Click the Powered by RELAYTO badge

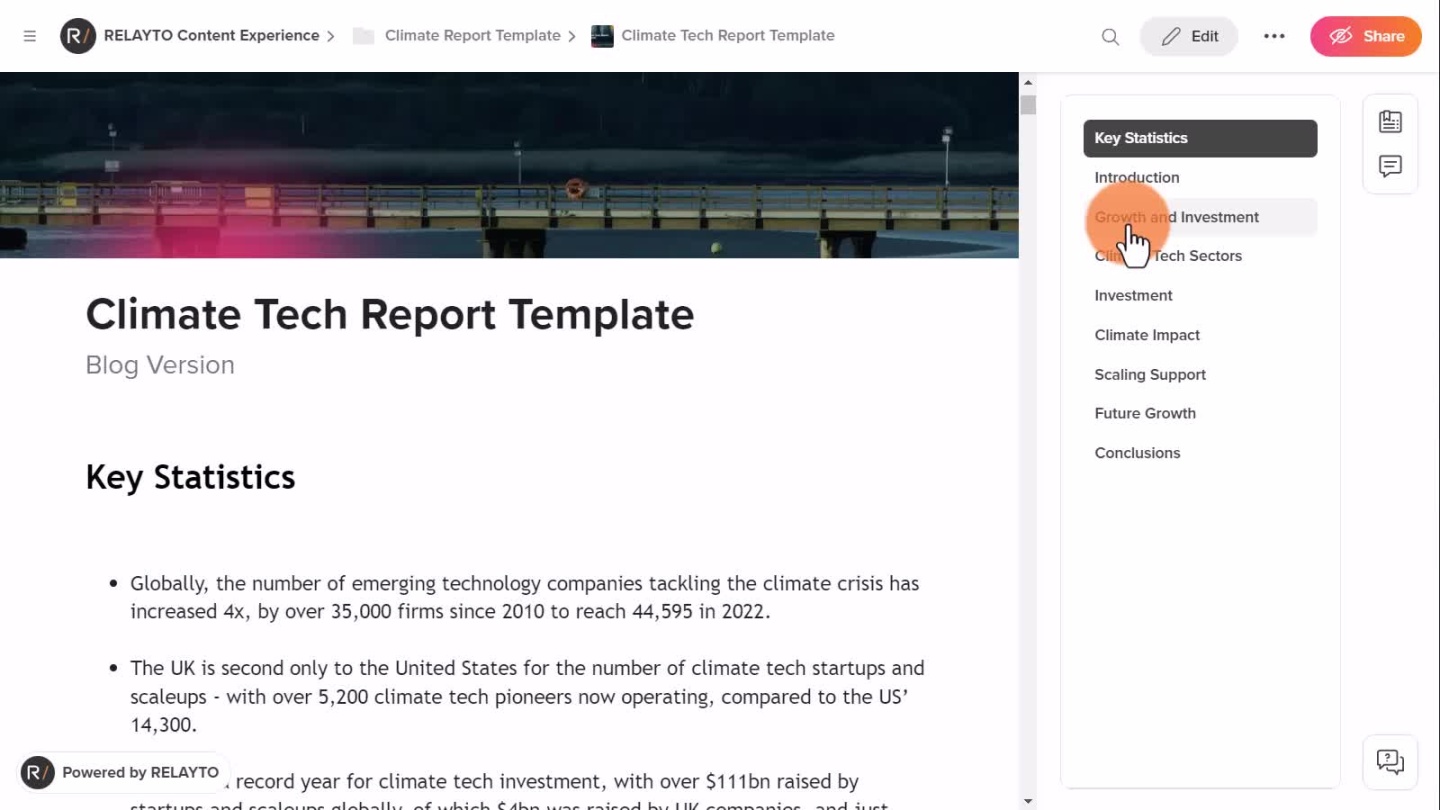coord(122,772)
